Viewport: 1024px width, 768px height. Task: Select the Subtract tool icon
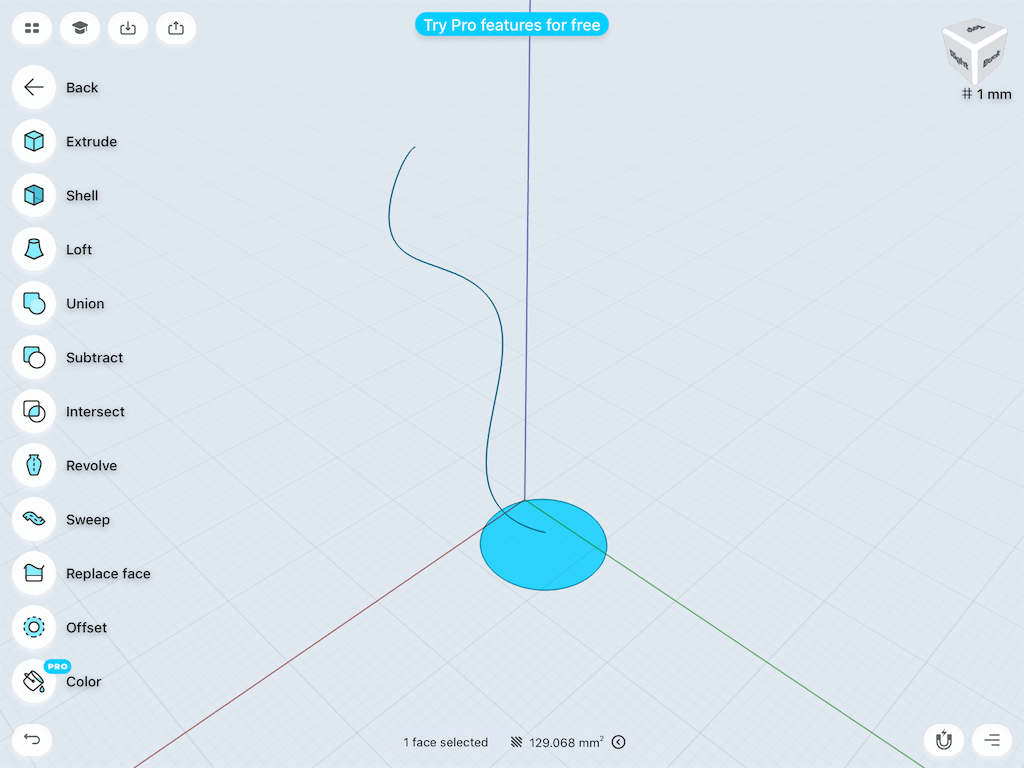click(x=34, y=357)
